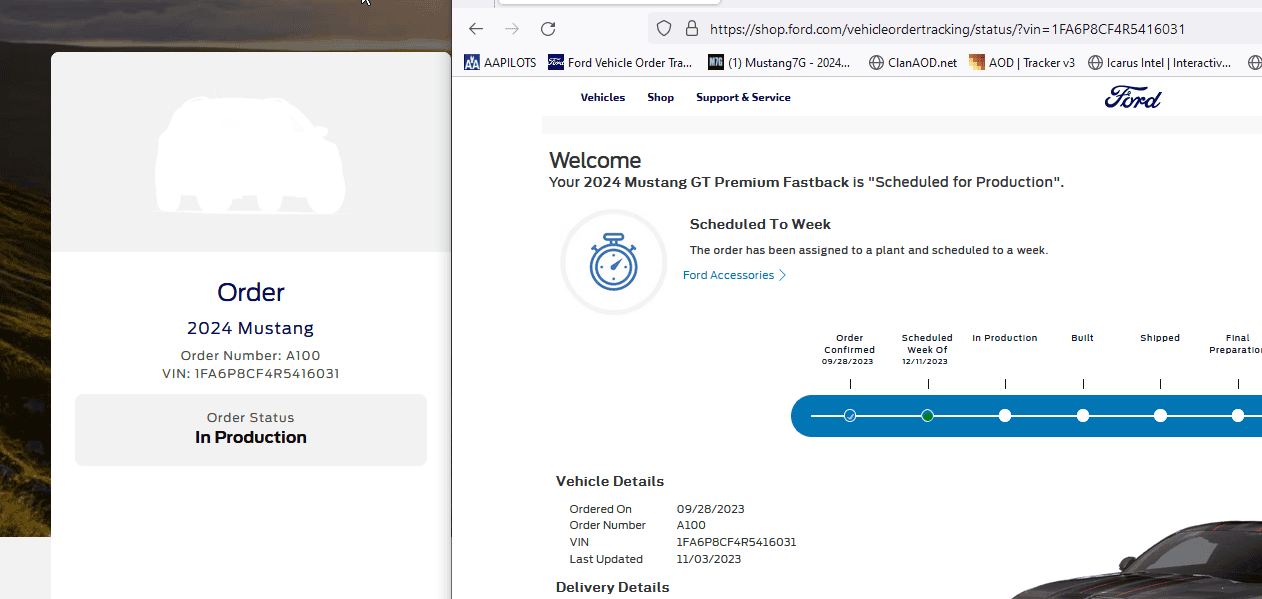Image resolution: width=1262 pixels, height=599 pixels.
Task: Open the Mustang7G bookmark
Action: click(779, 62)
